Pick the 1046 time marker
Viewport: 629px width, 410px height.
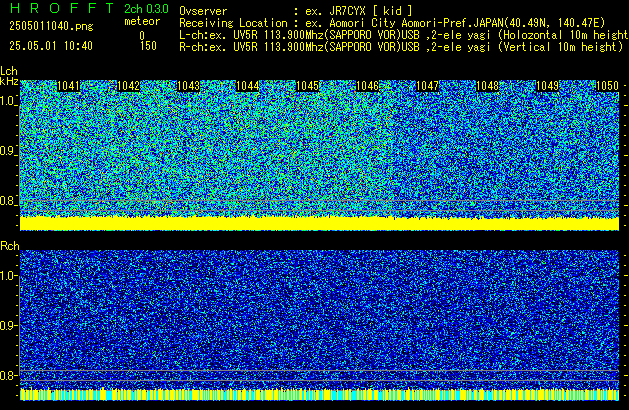[367, 86]
